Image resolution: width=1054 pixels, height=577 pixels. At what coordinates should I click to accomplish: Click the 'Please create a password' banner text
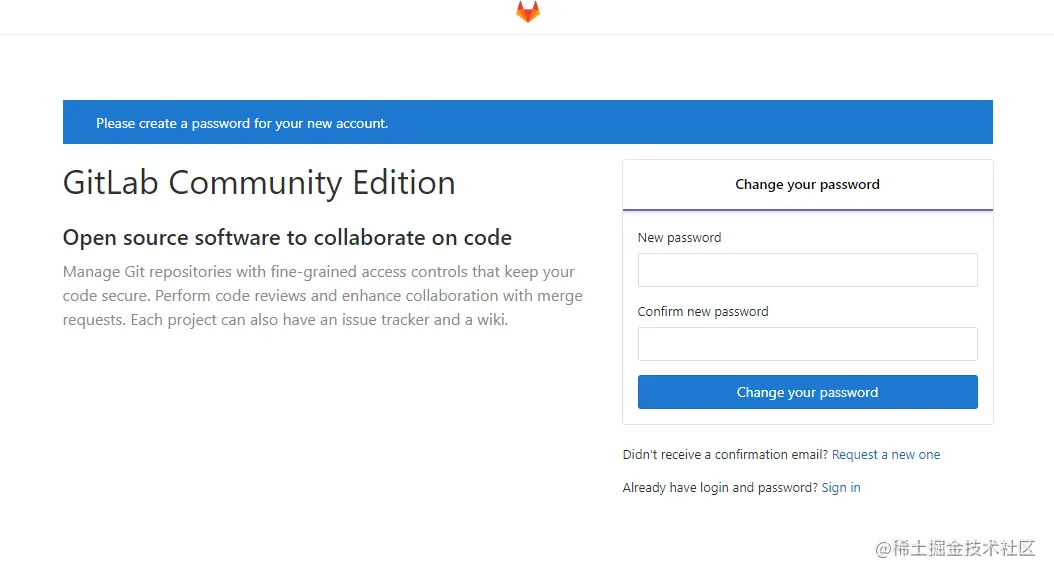coord(242,123)
